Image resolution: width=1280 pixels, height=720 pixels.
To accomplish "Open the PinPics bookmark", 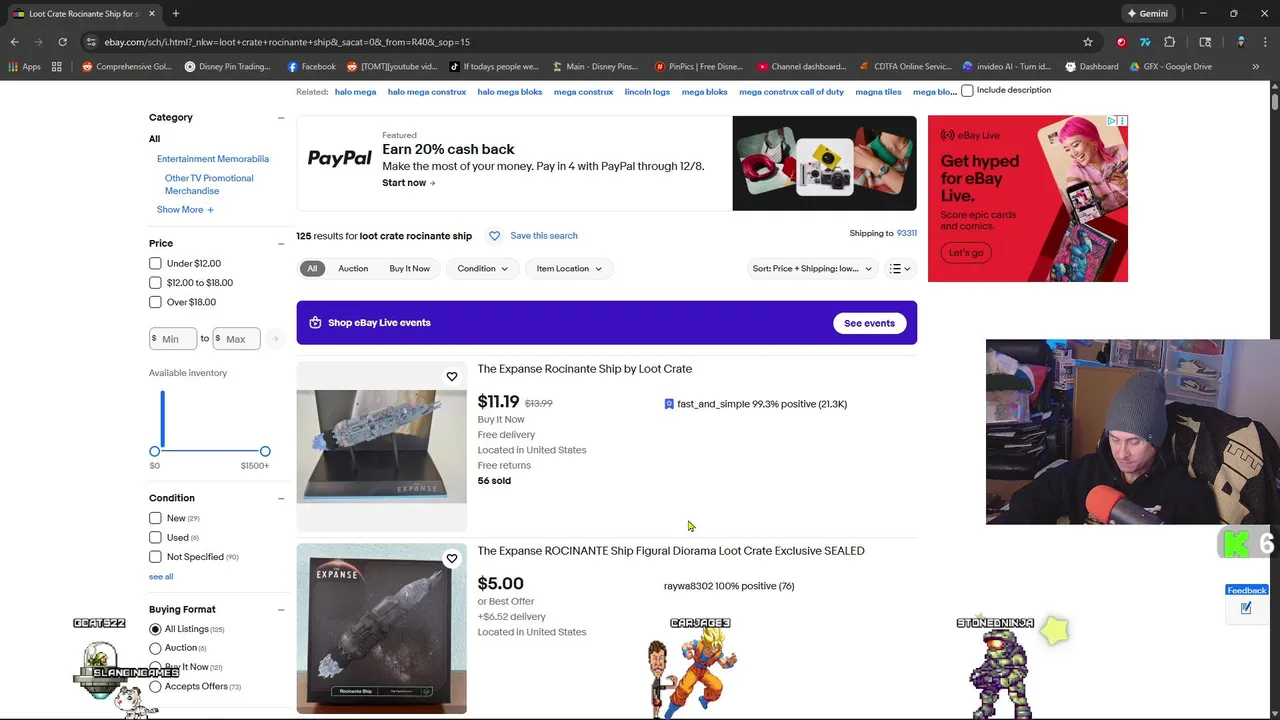I will 698,67.
